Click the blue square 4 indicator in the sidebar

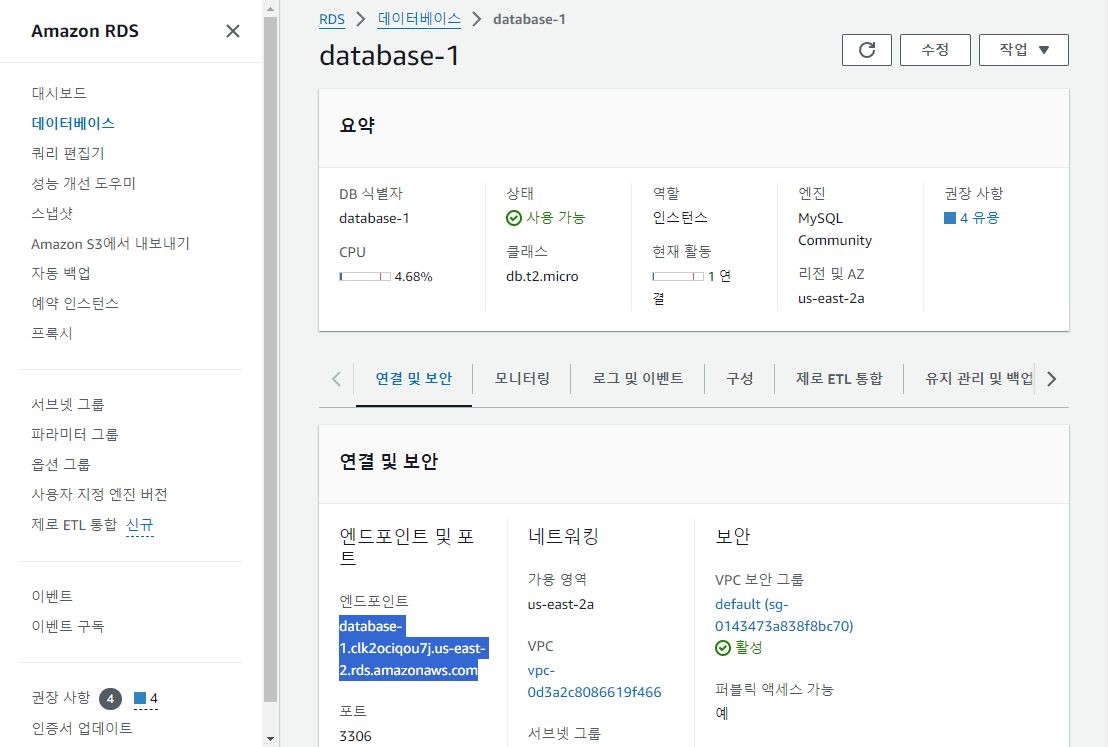[146, 699]
